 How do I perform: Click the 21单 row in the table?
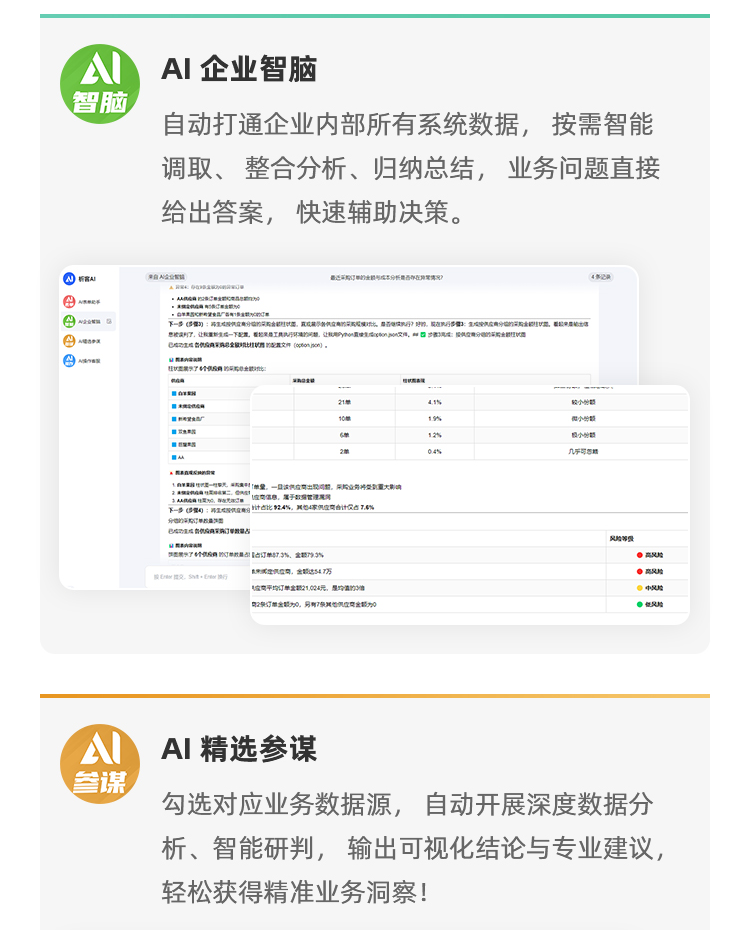click(343, 402)
